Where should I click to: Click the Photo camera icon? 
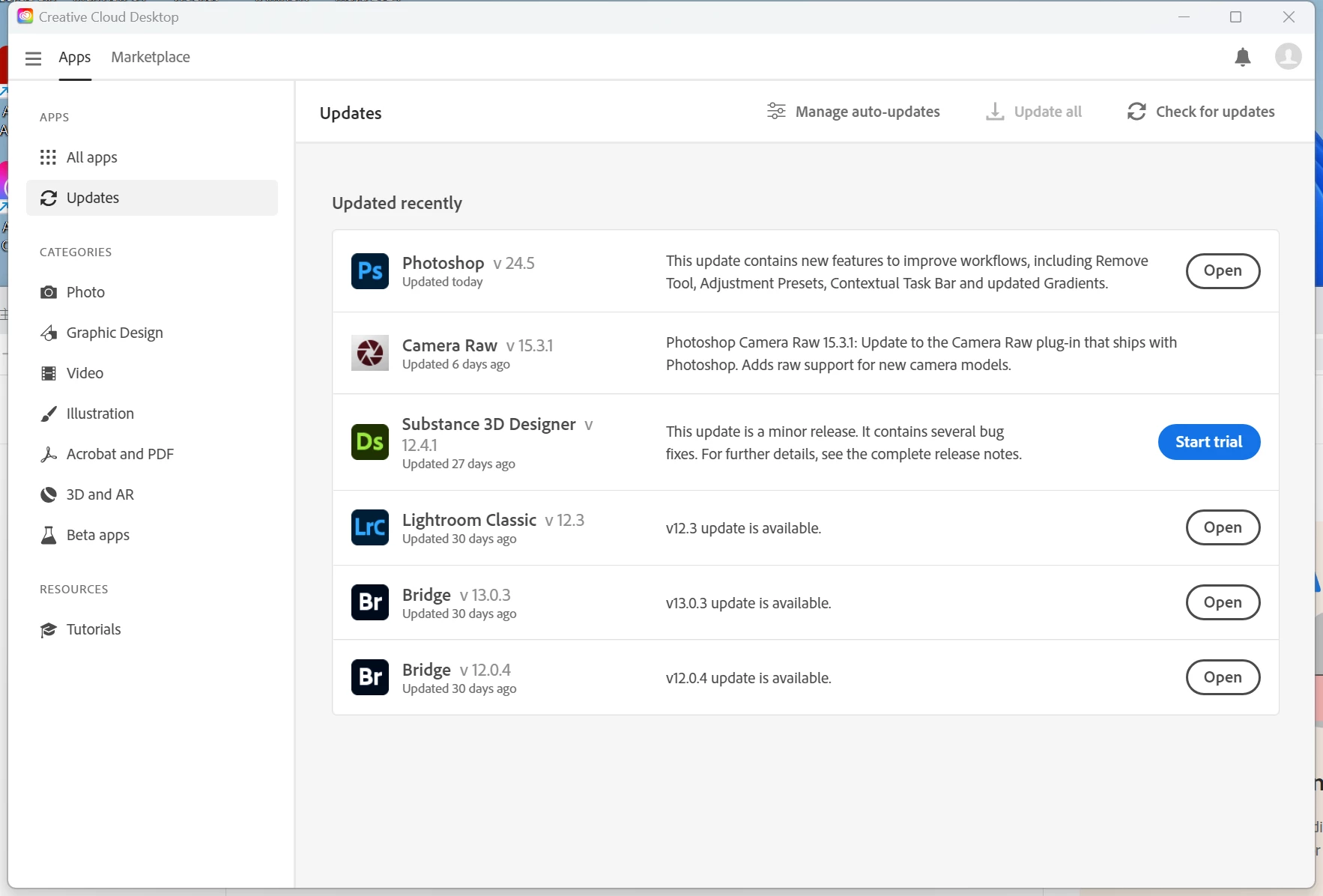point(49,292)
